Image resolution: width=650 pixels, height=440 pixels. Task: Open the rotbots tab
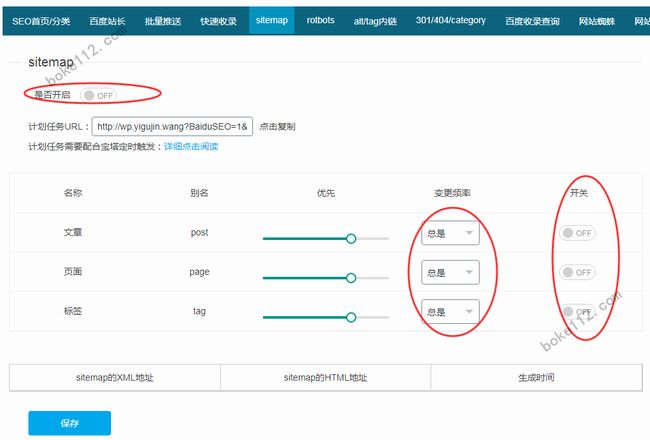pyautogui.click(x=320, y=20)
